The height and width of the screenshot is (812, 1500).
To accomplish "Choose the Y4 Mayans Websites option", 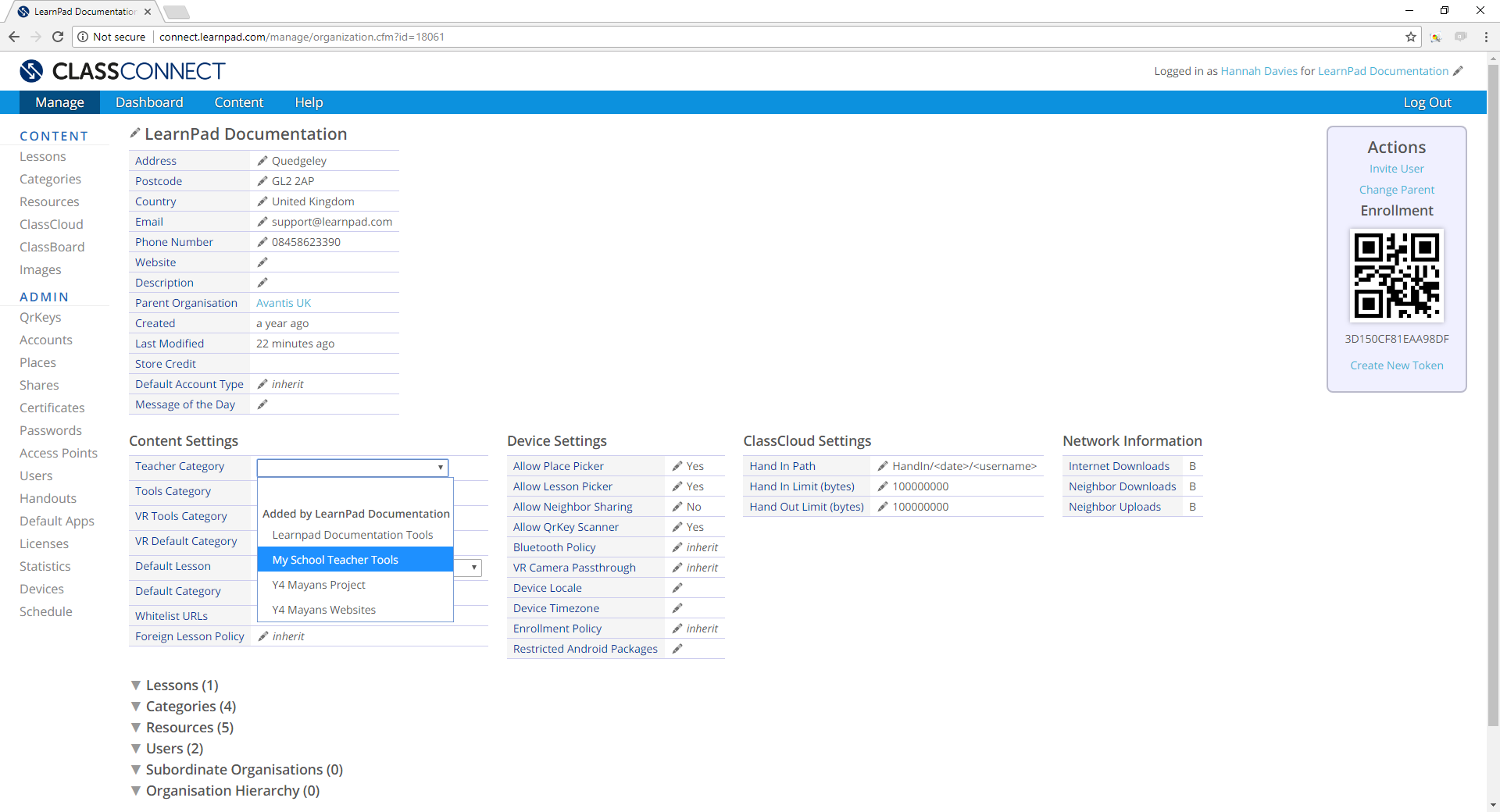I will (355, 610).
